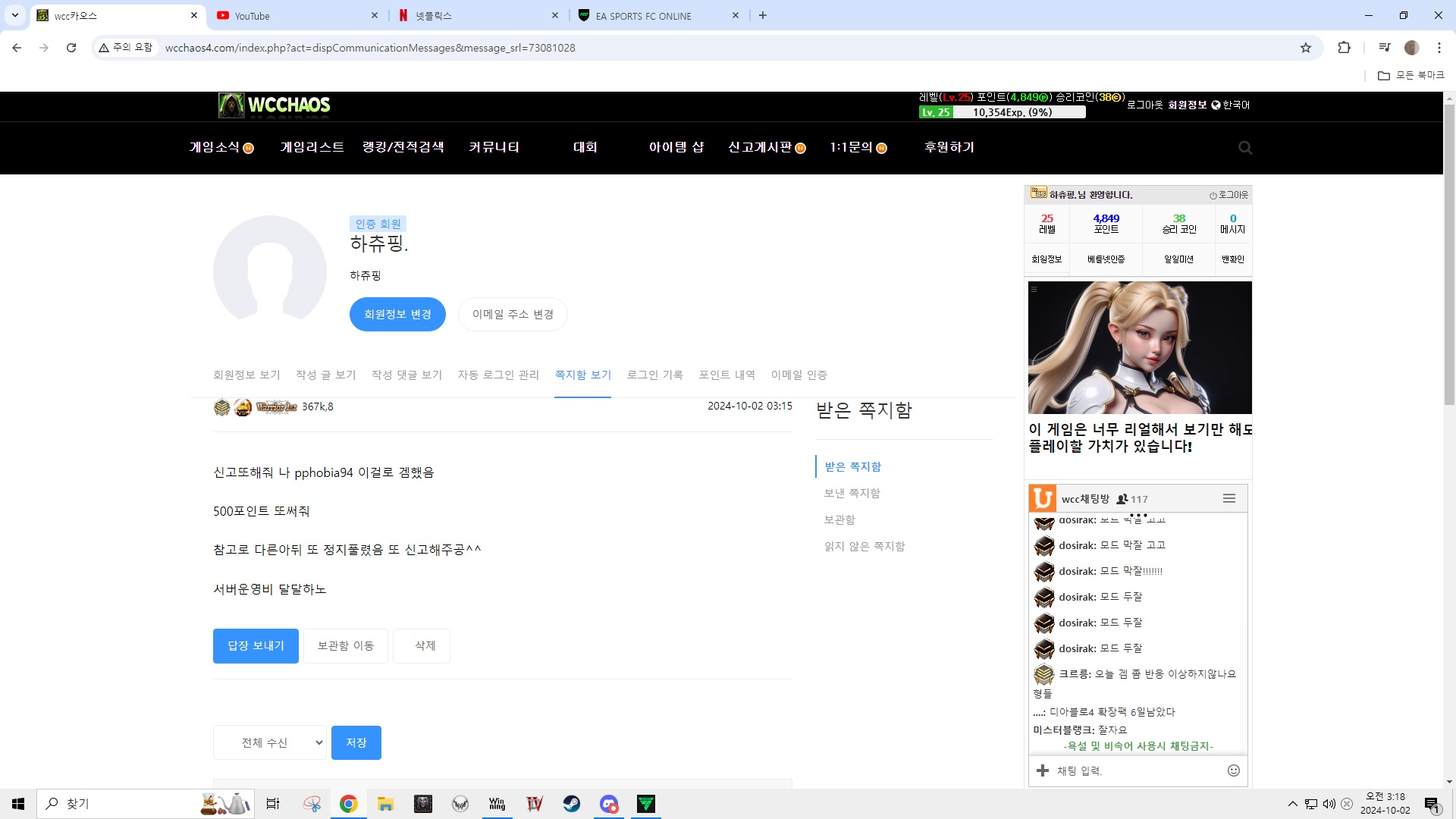The image size is (1456, 819).
Task: Open 모든 북마크 bookmarks folder
Action: tap(1411, 75)
